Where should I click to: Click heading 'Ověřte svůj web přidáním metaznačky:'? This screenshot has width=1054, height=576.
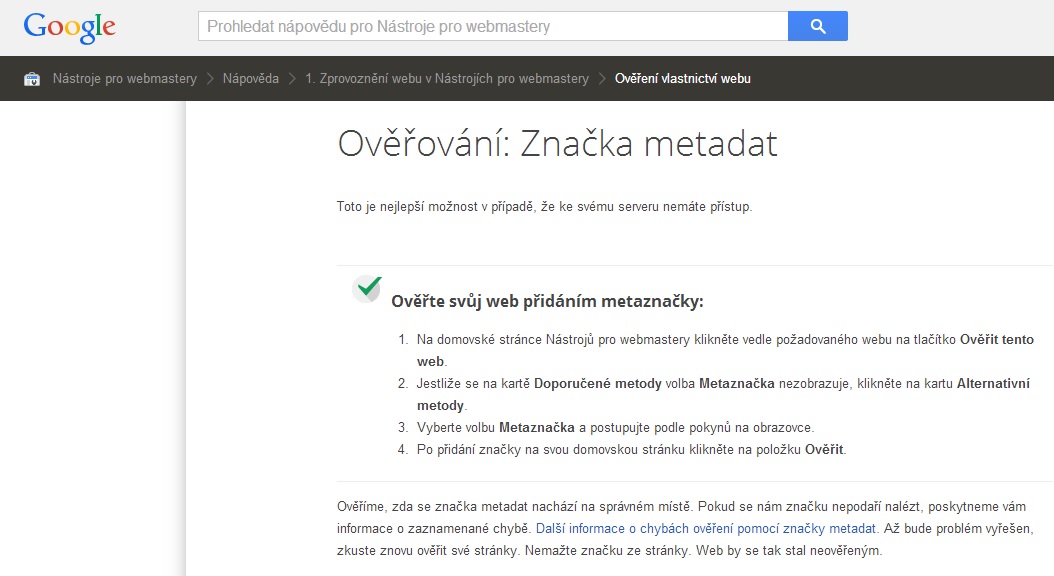(x=547, y=301)
